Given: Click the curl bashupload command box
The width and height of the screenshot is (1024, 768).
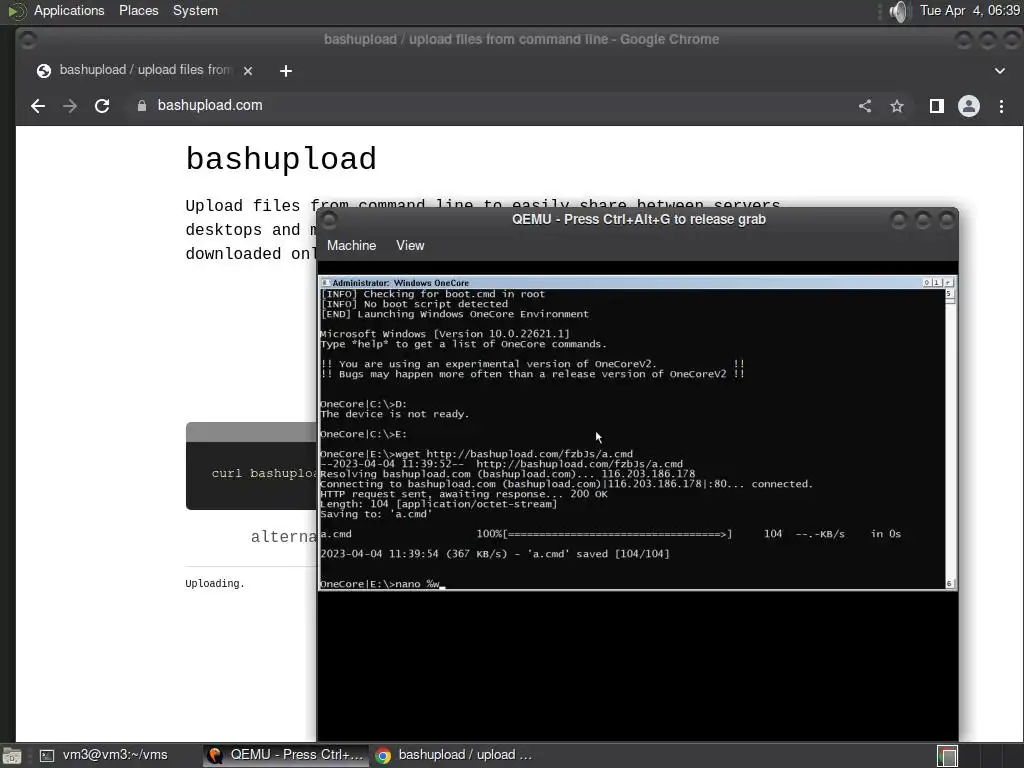Looking at the screenshot, I should (251, 466).
